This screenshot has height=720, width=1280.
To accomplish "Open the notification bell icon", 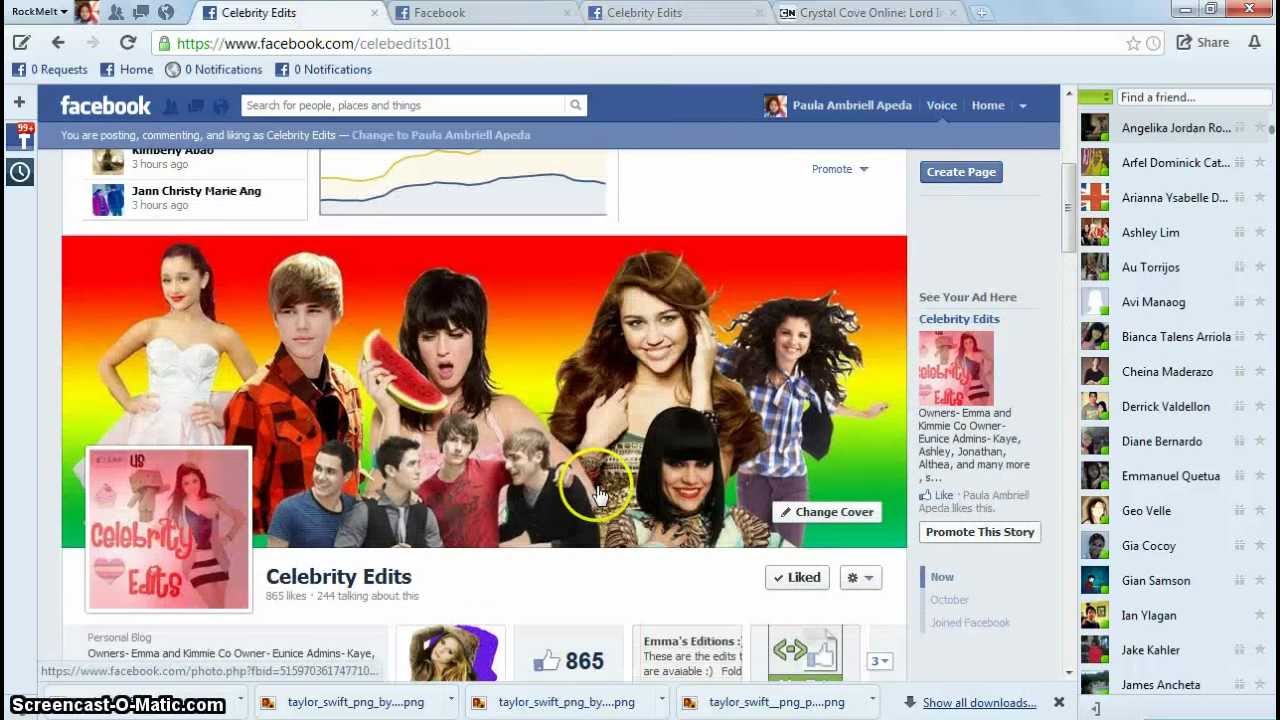I will click(x=1254, y=43).
